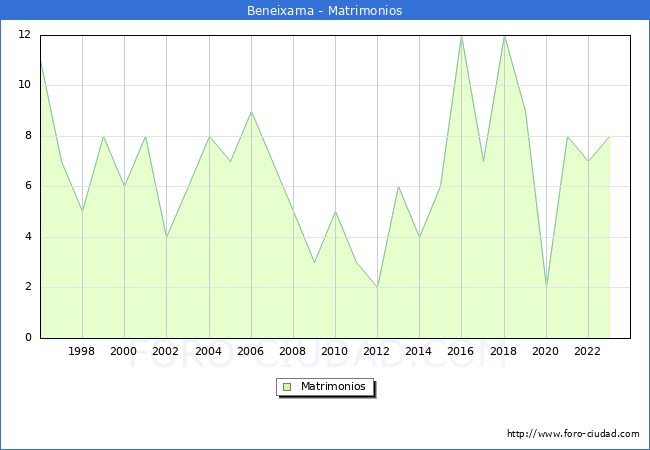Select the 2012 minimum data point
Screen dimensions: 650x450
[377, 287]
